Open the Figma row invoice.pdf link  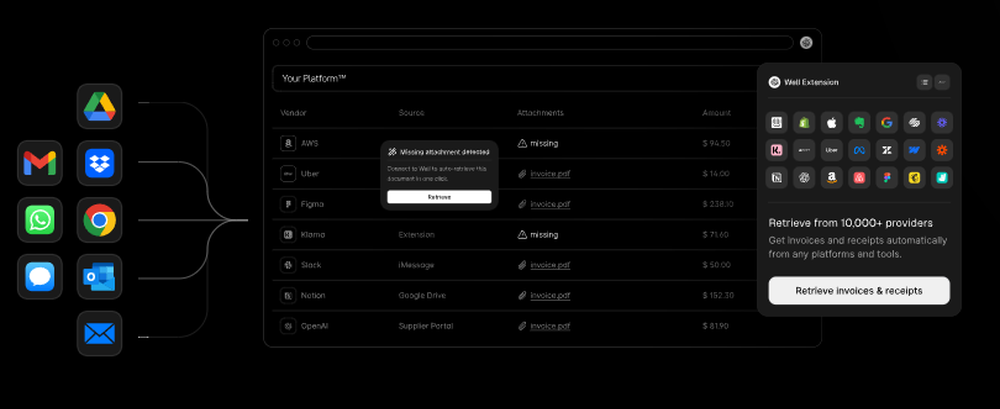click(550, 204)
